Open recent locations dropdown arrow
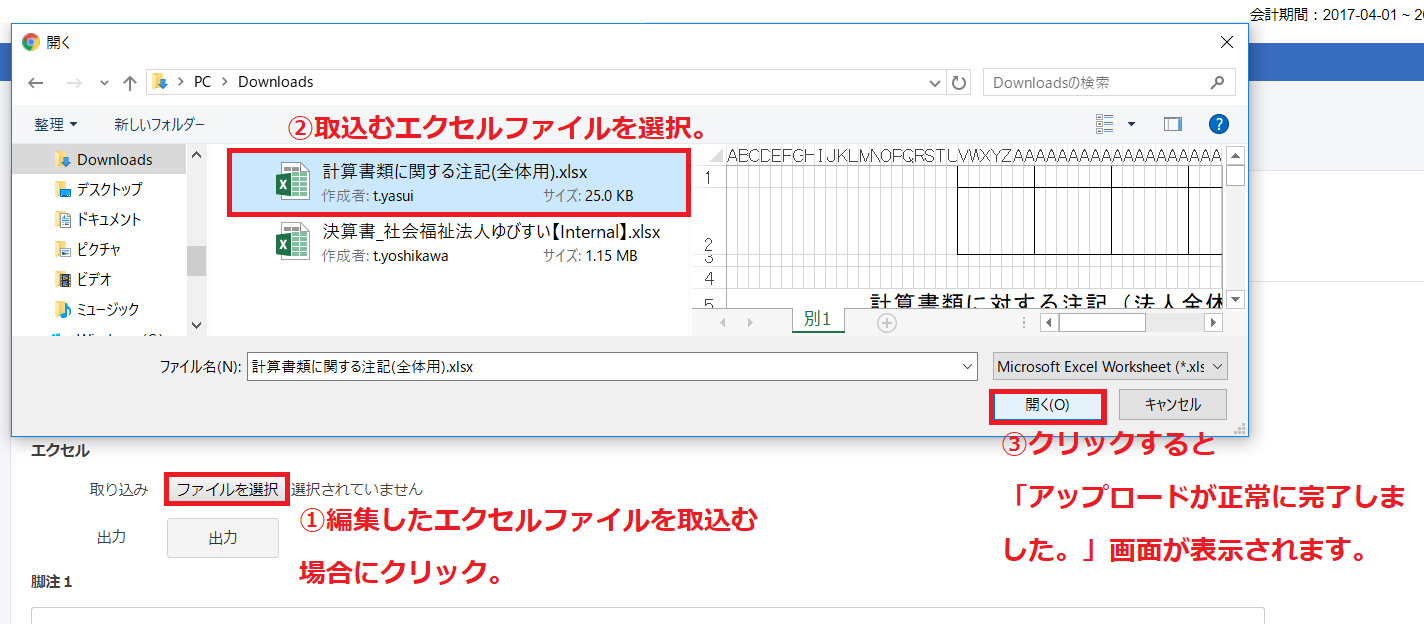The height and width of the screenshot is (624, 1424). pyautogui.click(x=103, y=83)
